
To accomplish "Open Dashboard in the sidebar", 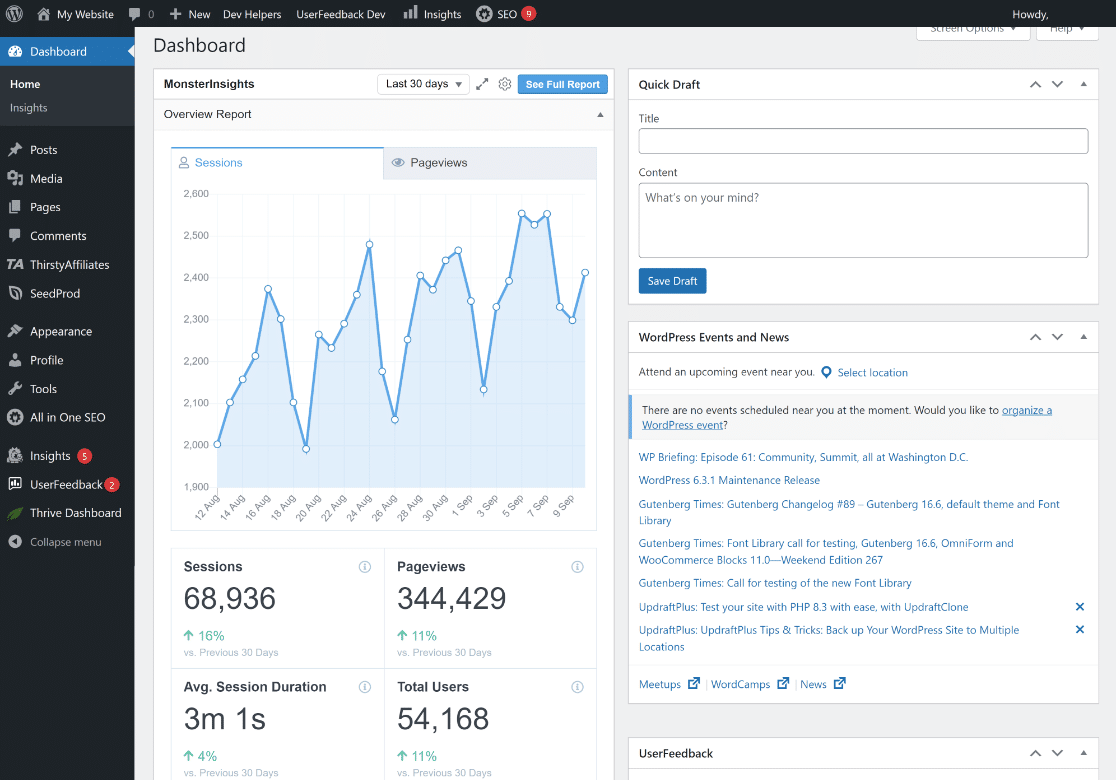I will point(67,51).
